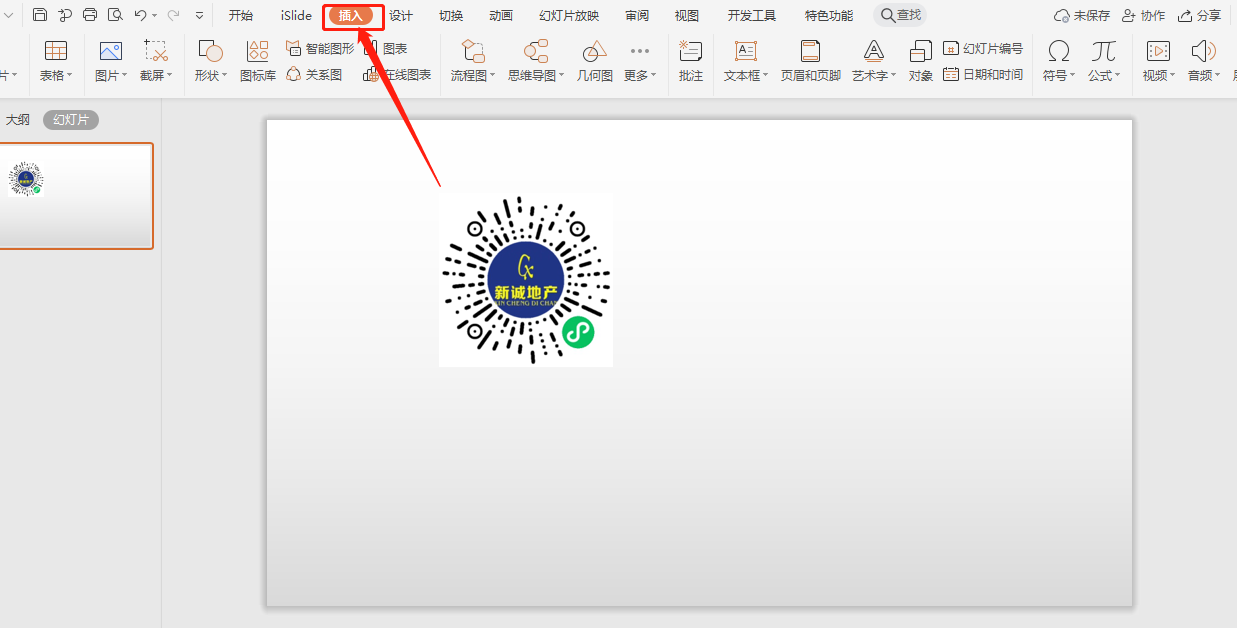Click the 文本框 text box icon
Screen dimensions: 1237x628
[746, 51]
